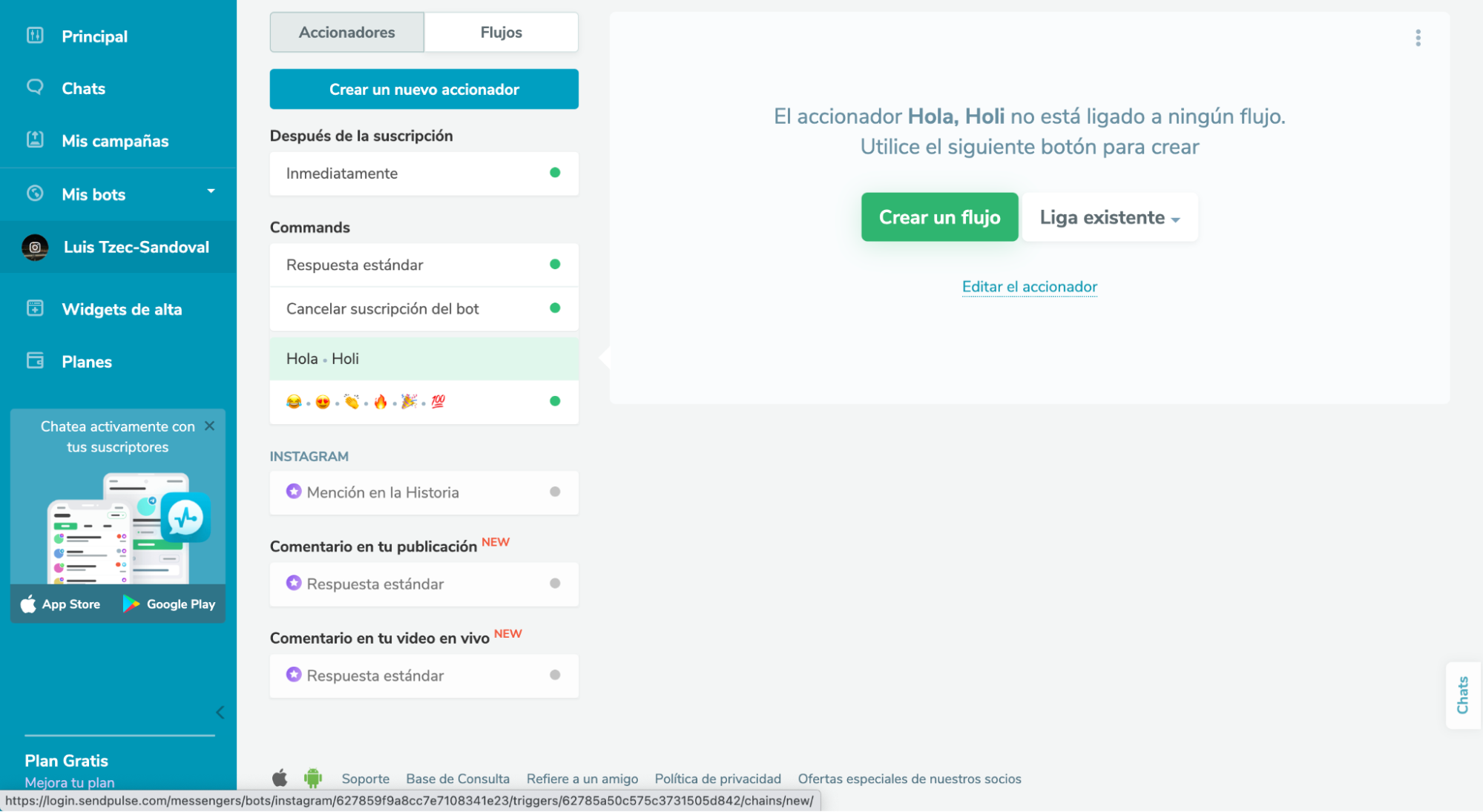Toggle gray dot under Comentario en tu video en vivo
The height and width of the screenshot is (812, 1483).
coord(555,675)
